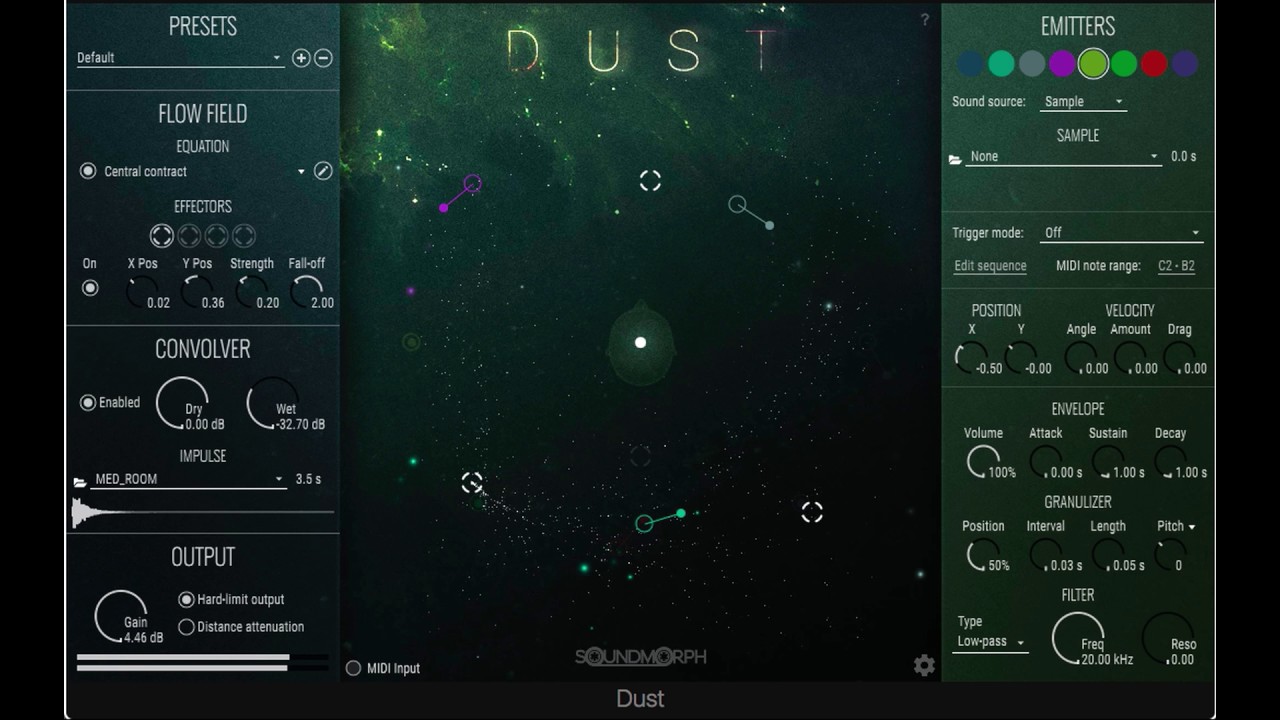Click the gray emitter circle in field

pyautogui.click(x=737, y=204)
